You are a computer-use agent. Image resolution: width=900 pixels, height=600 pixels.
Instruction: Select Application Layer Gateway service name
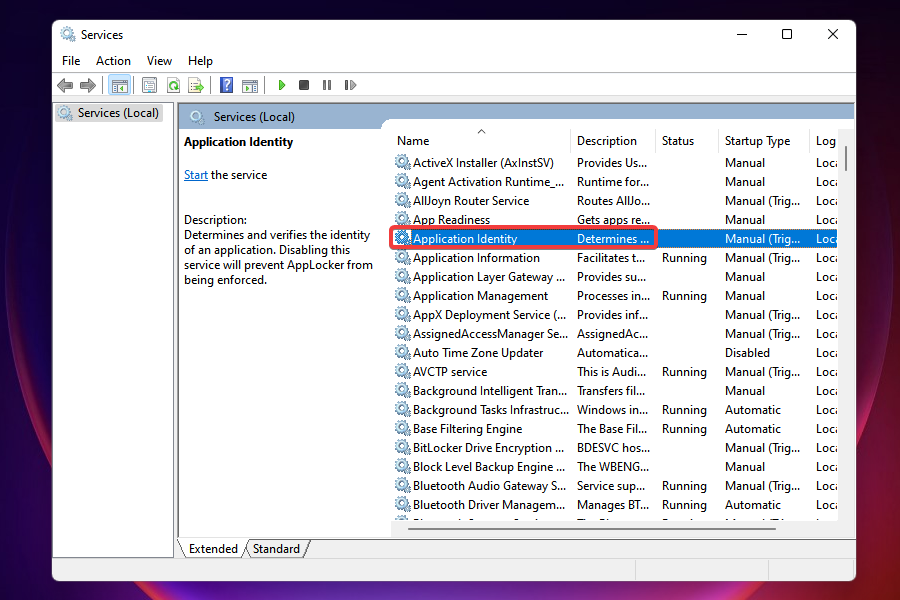(x=489, y=277)
